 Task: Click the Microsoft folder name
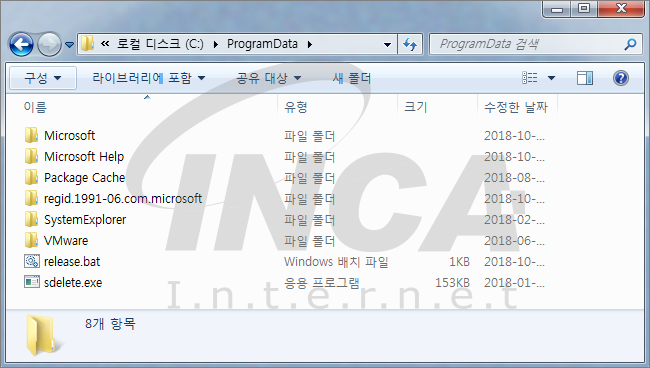coord(70,136)
